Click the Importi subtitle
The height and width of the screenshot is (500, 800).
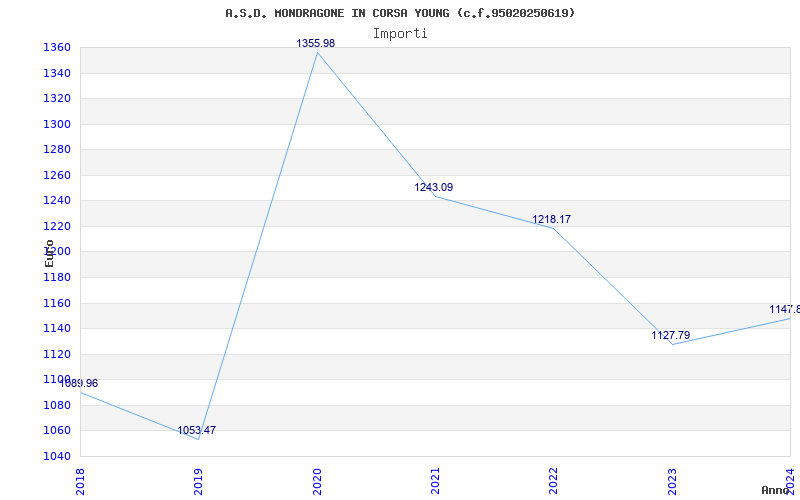400,34
